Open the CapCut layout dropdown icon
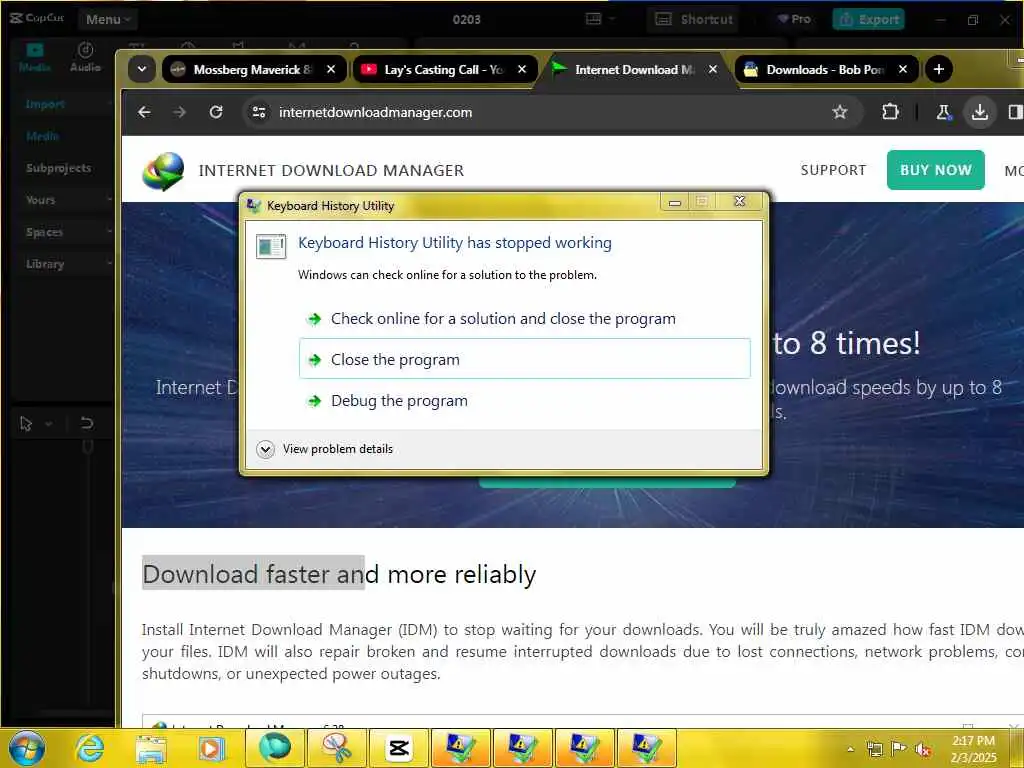 coord(600,19)
